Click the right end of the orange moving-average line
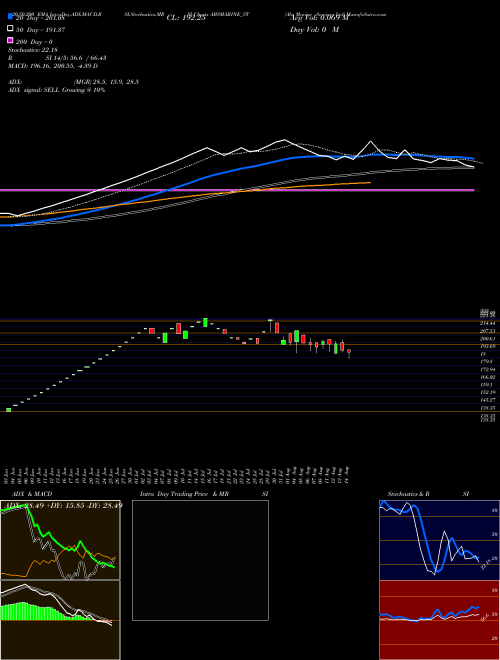The width and height of the screenshot is (500, 660). [x=370, y=182]
